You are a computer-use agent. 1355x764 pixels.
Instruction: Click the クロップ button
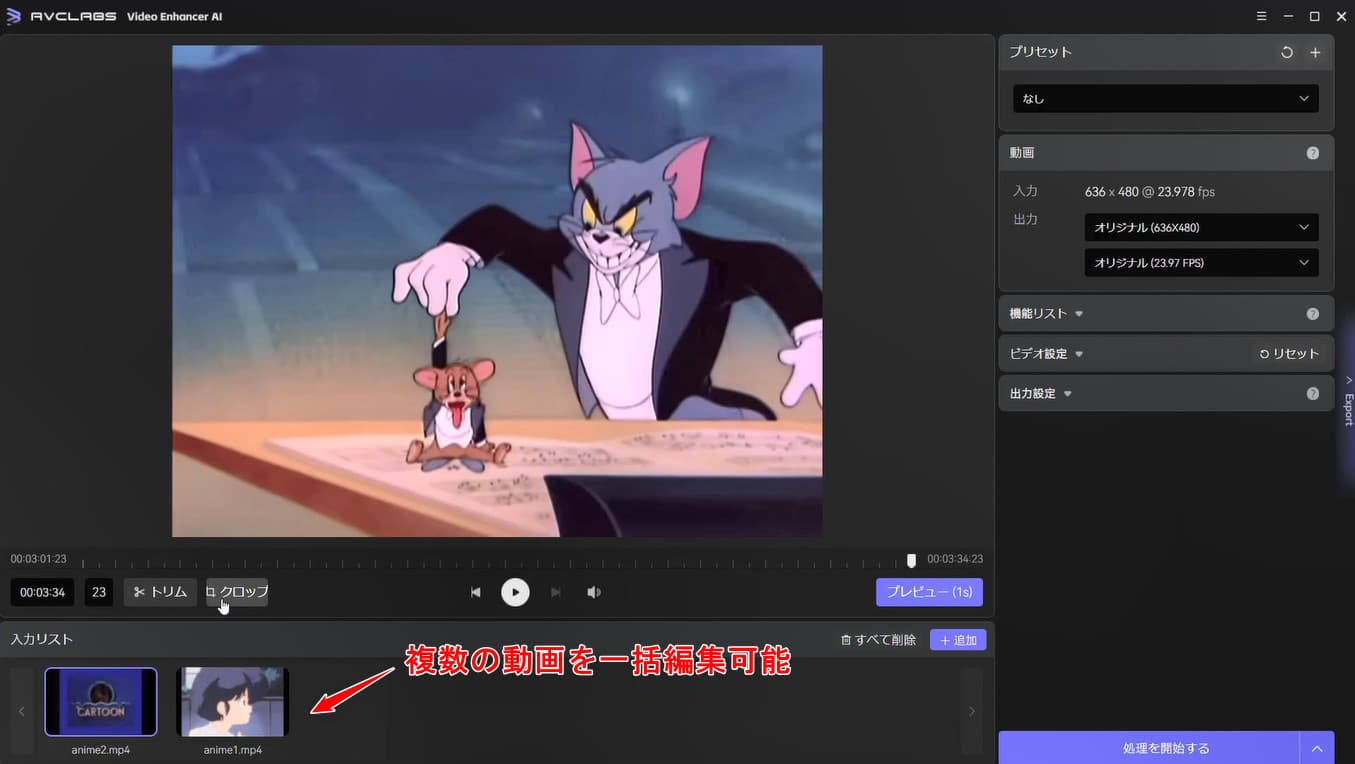point(237,592)
